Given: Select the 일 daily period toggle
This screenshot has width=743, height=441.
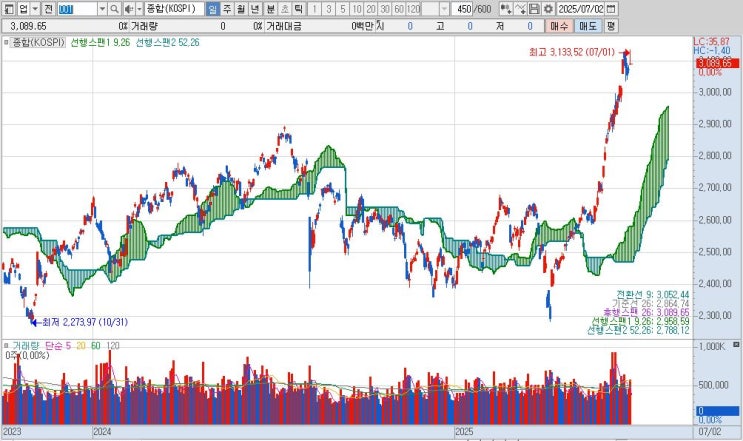Looking at the screenshot, I should (x=213, y=9).
